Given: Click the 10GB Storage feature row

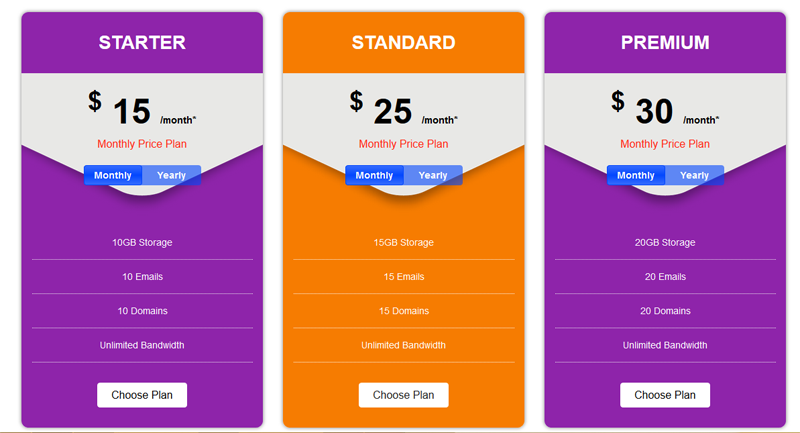Looking at the screenshot, I should [x=142, y=243].
